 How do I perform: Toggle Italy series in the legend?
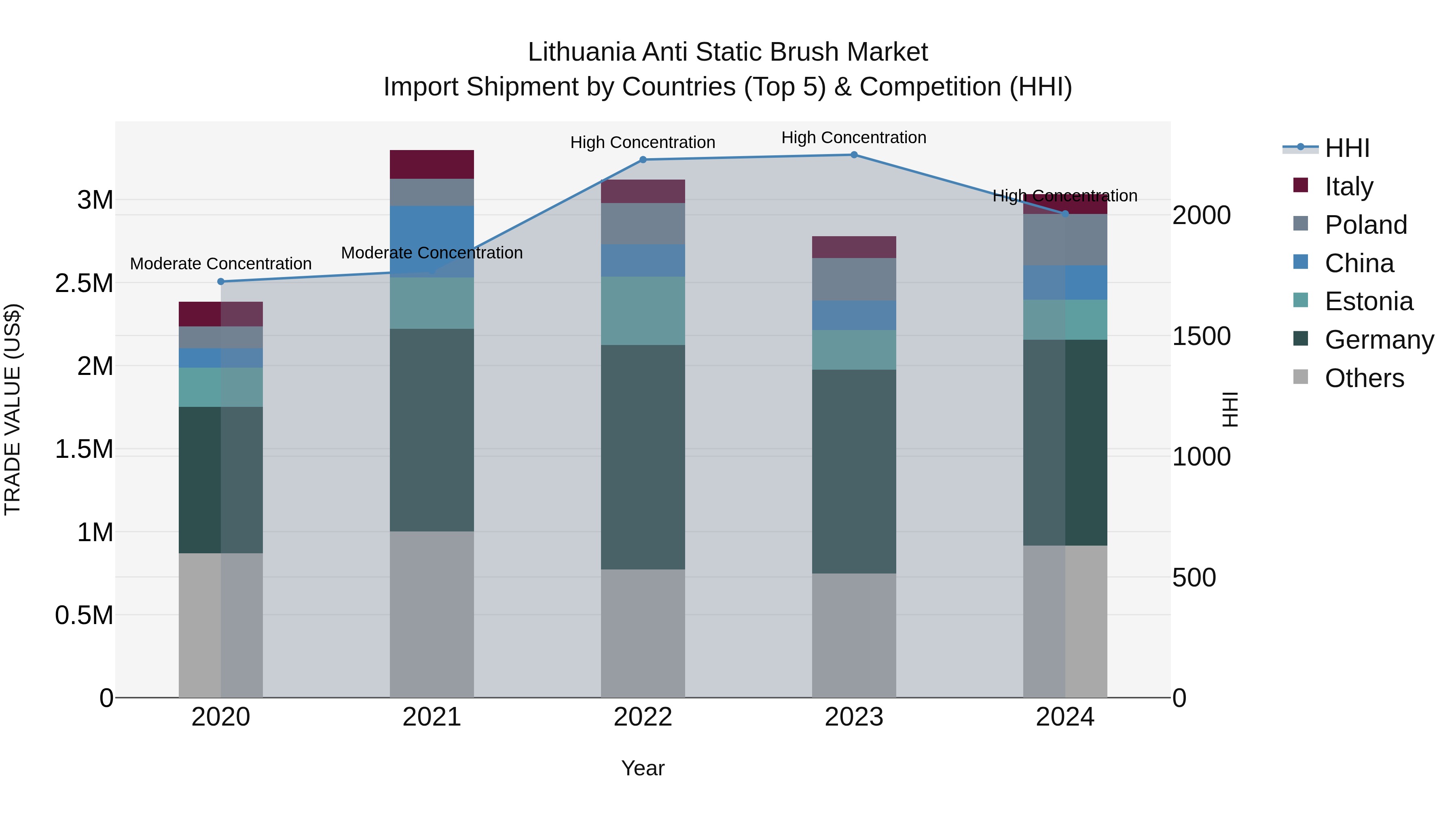click(1333, 186)
